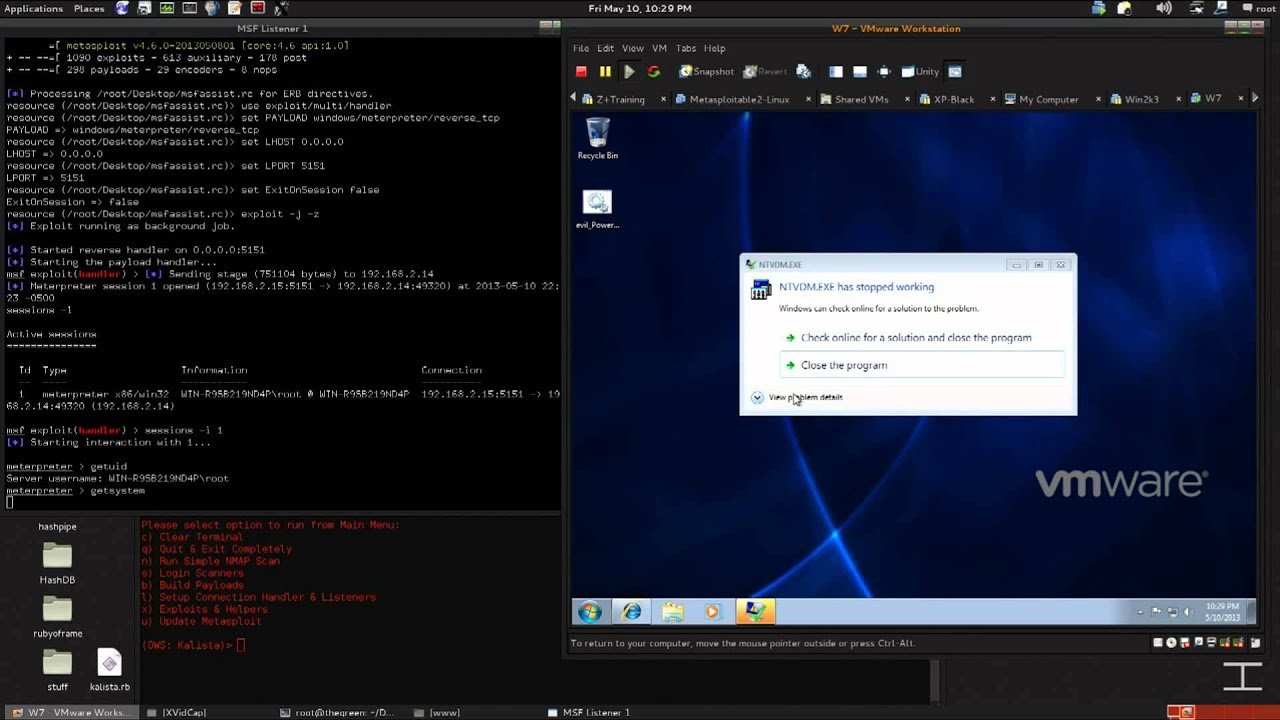Click the text editor notepad launcher in top panel
The width and height of the screenshot is (1280, 720).
point(235,8)
